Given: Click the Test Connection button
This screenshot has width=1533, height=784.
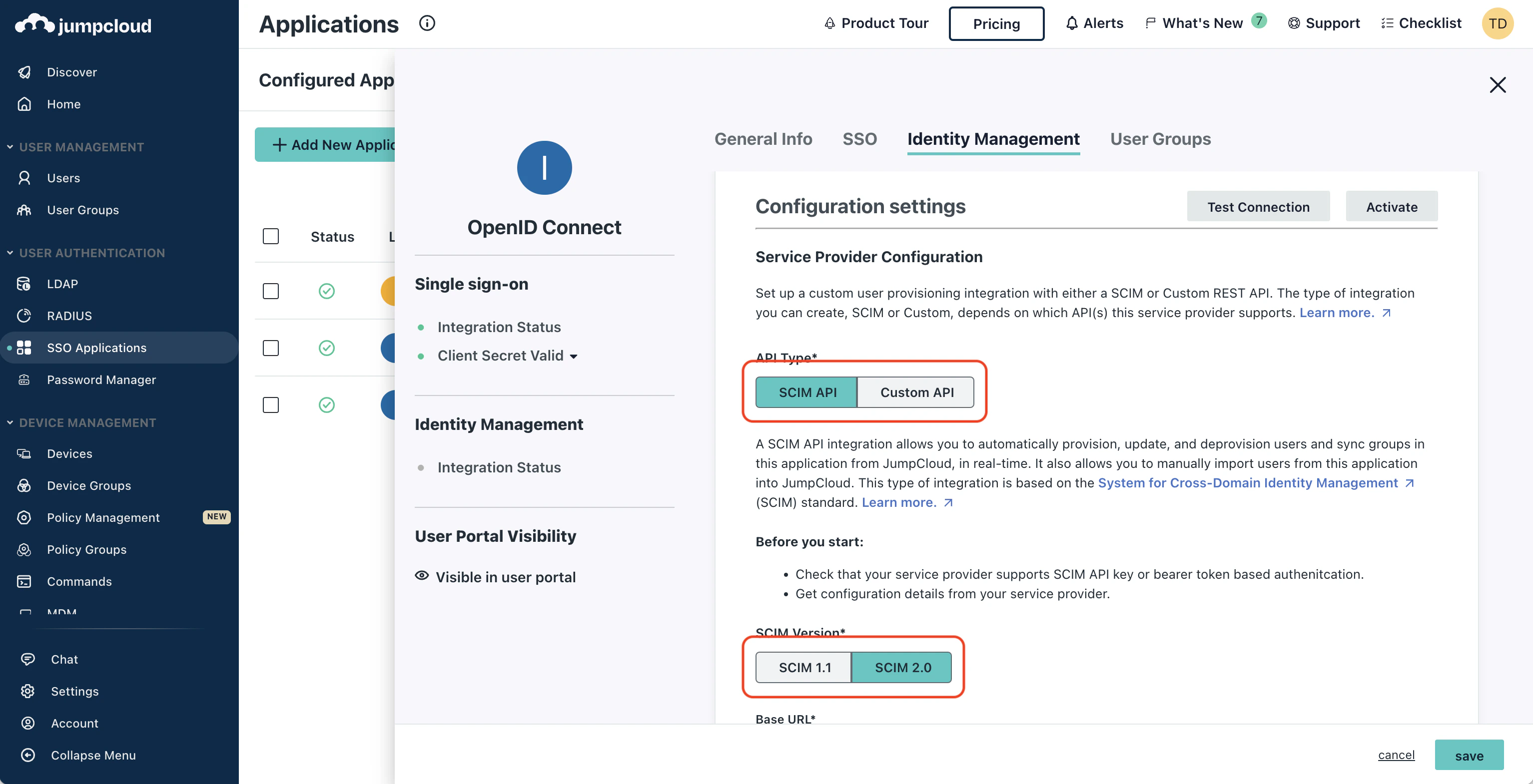Looking at the screenshot, I should point(1258,206).
